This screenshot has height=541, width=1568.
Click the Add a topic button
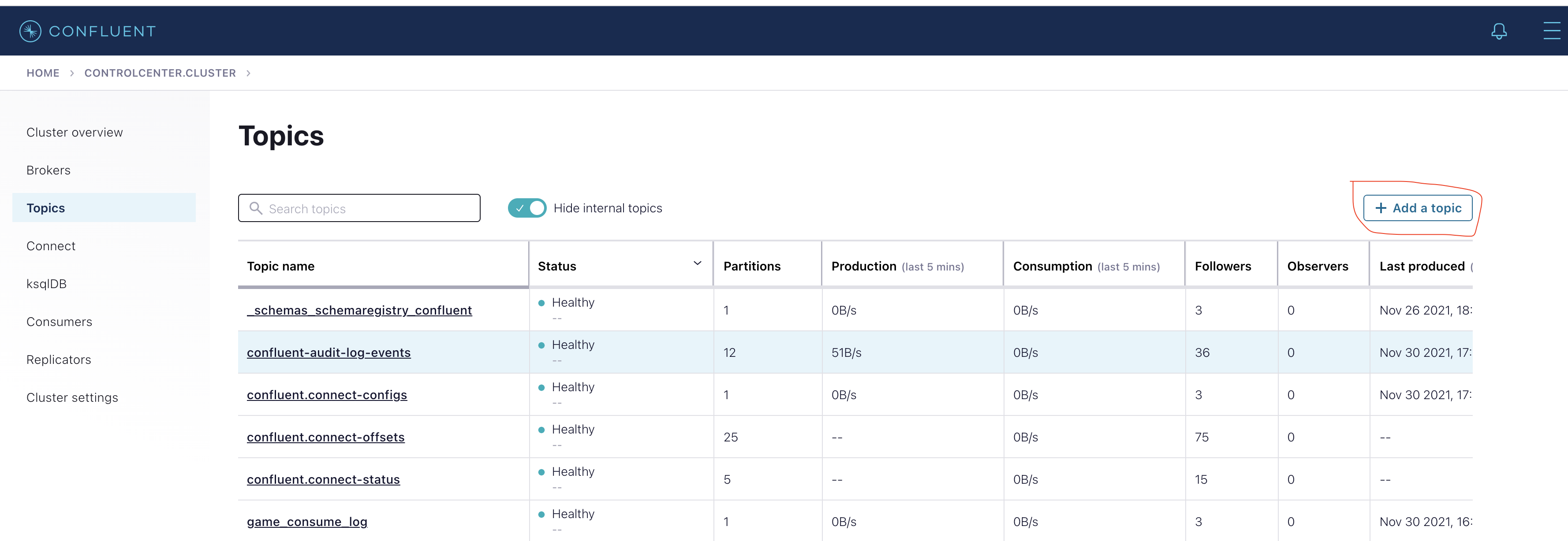1417,208
